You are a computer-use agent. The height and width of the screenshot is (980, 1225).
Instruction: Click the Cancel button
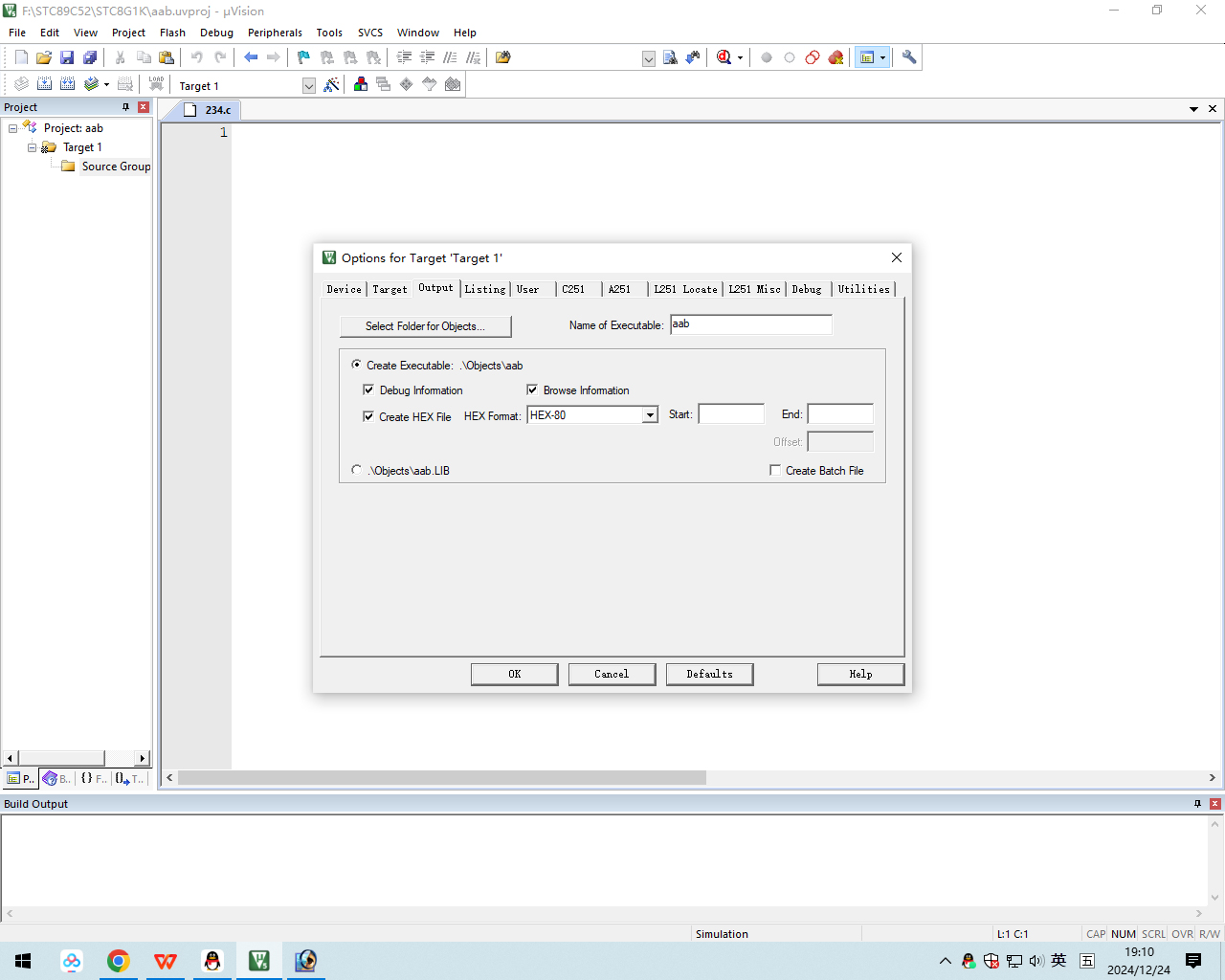point(612,674)
